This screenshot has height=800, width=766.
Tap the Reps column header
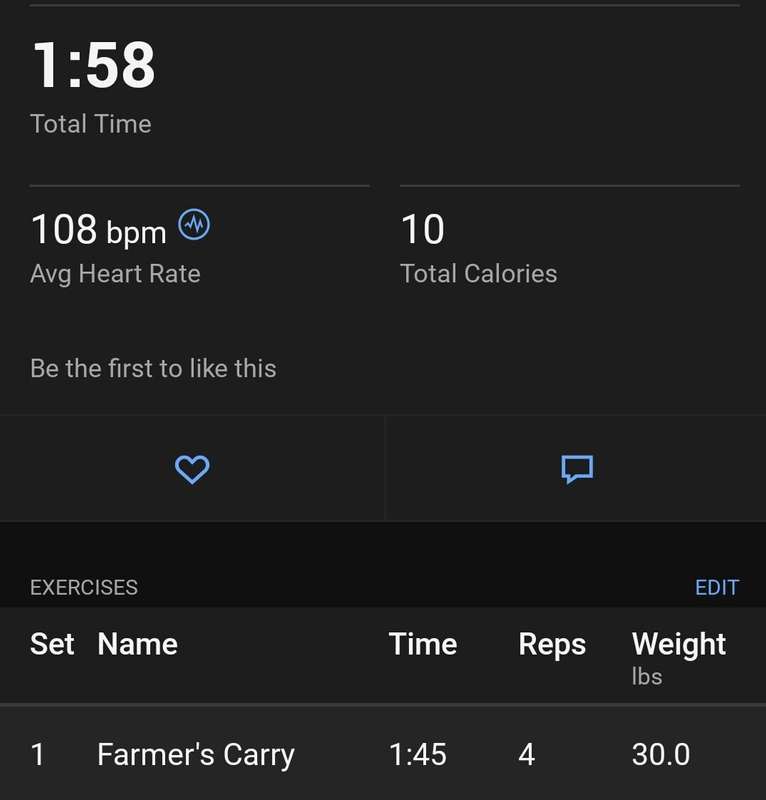552,644
